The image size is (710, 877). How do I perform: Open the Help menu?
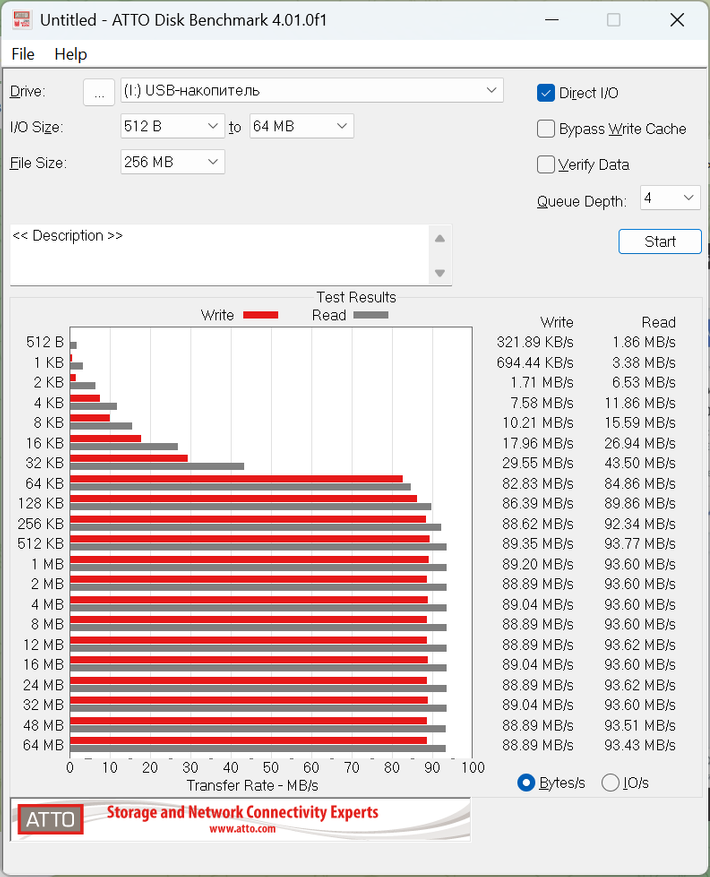70,54
